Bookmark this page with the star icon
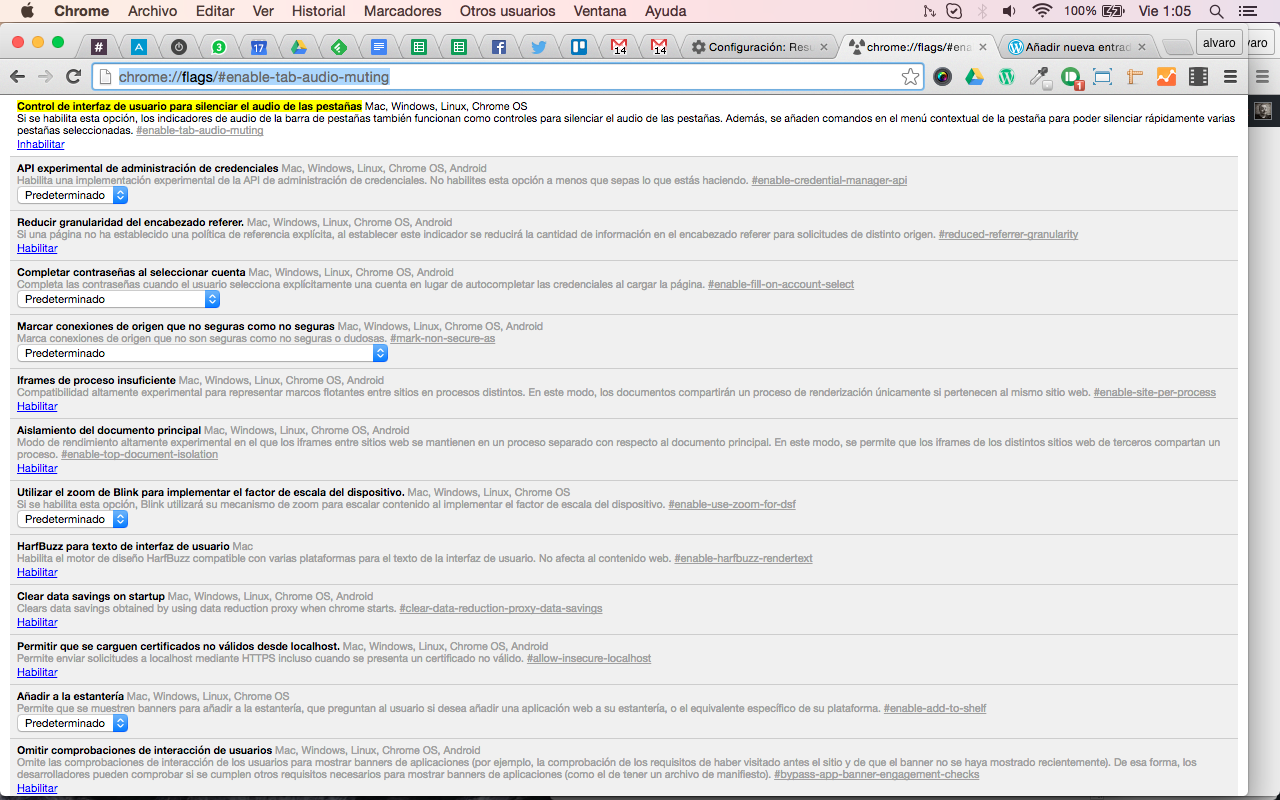Viewport: 1280px width, 800px height. [910, 77]
